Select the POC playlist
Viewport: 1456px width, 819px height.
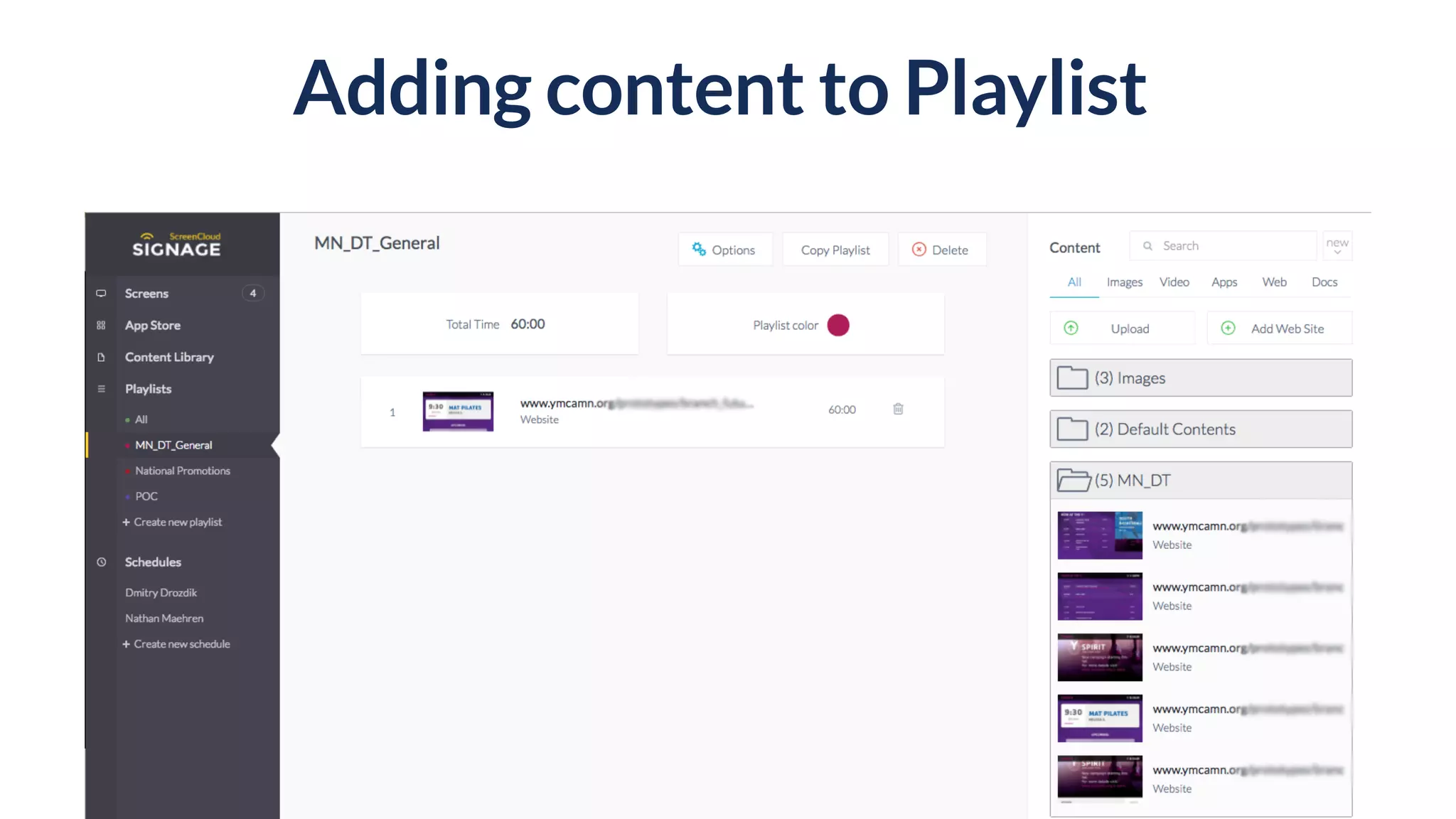coord(146,496)
